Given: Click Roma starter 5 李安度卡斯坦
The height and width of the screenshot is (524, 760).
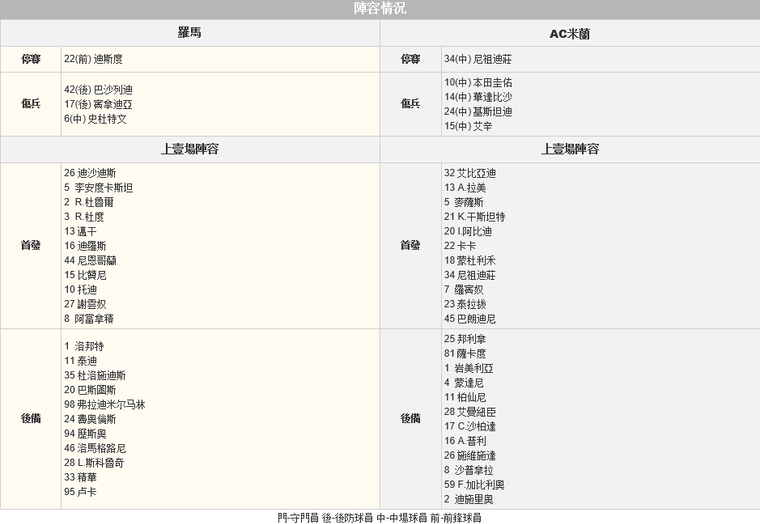Looking at the screenshot, I should (x=98, y=188).
